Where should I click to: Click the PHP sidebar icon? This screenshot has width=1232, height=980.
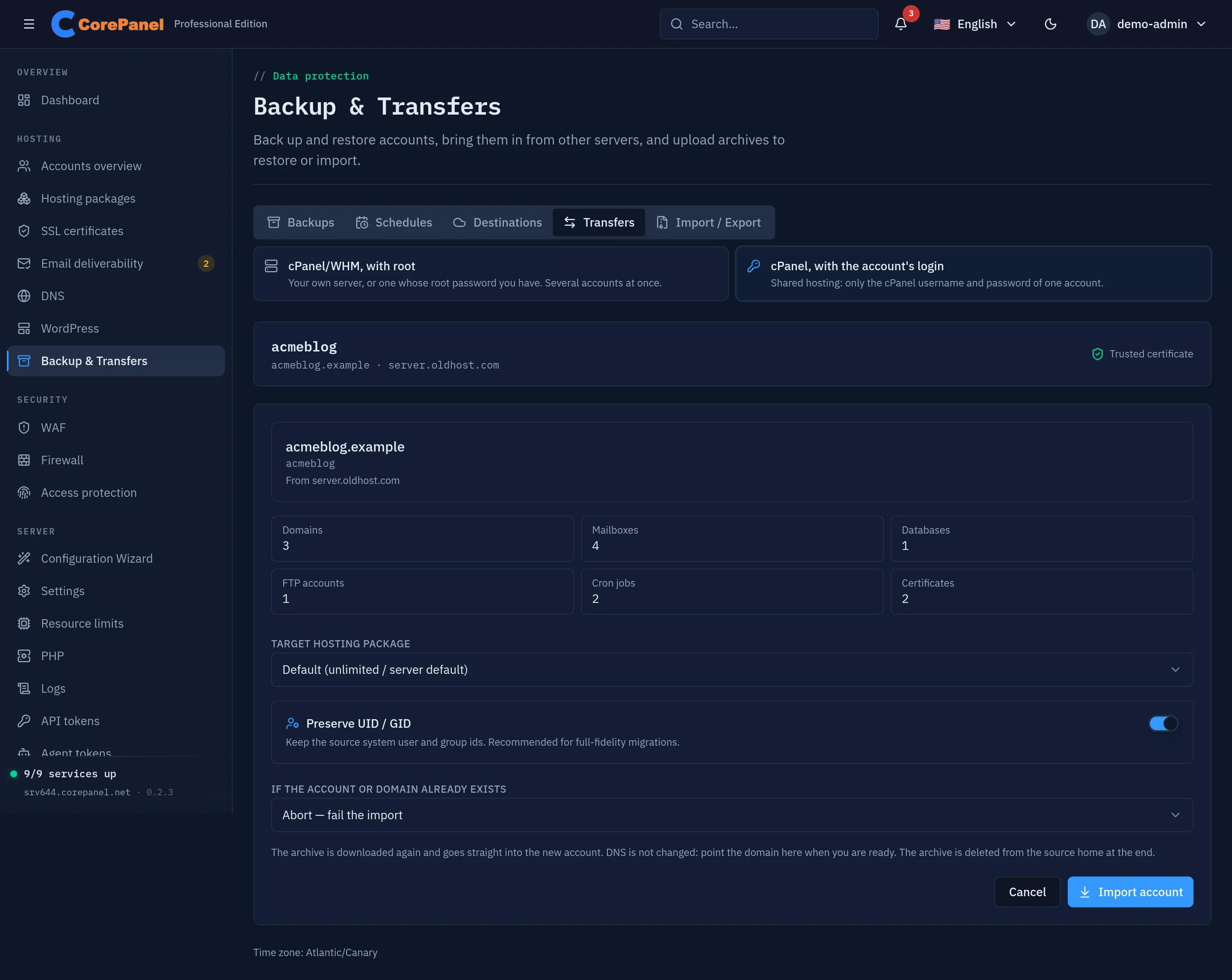click(24, 655)
